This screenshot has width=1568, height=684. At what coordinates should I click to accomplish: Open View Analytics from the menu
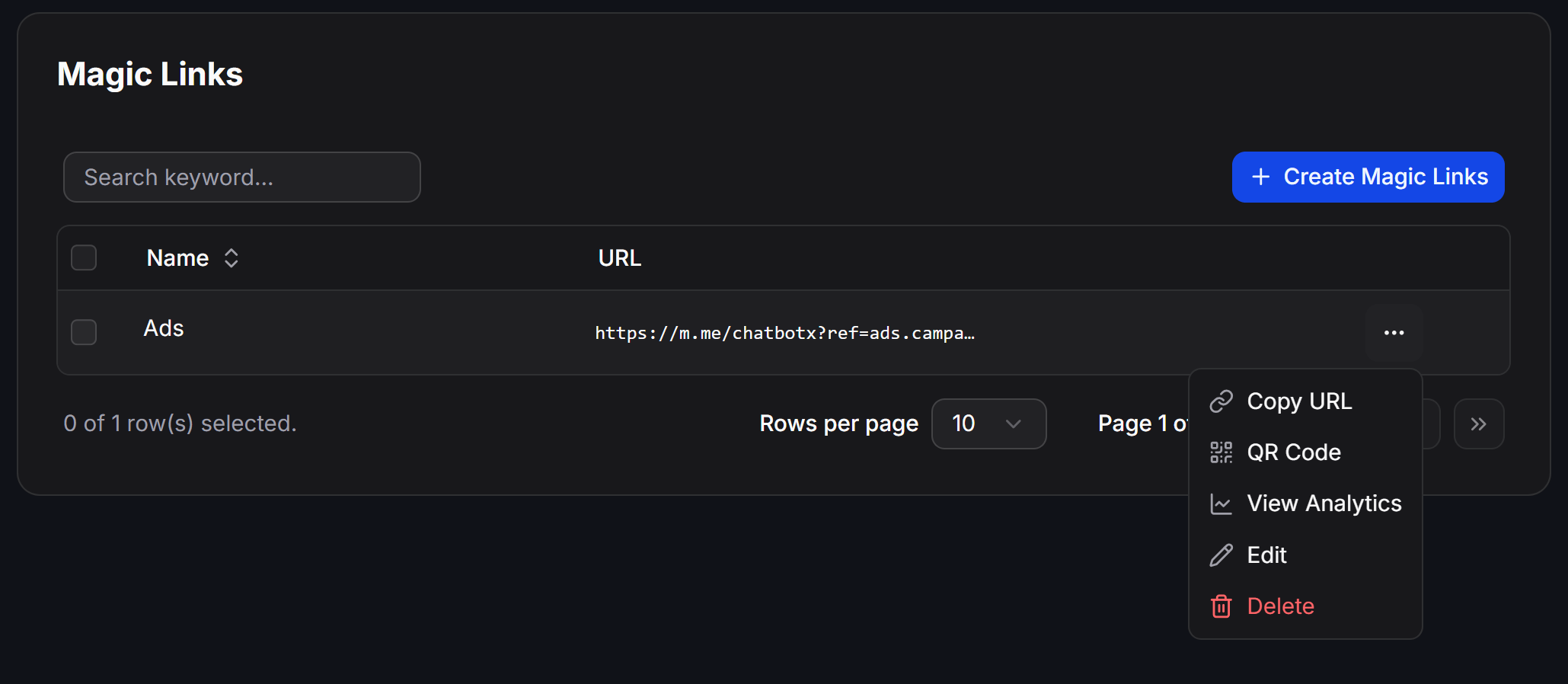tap(1305, 503)
